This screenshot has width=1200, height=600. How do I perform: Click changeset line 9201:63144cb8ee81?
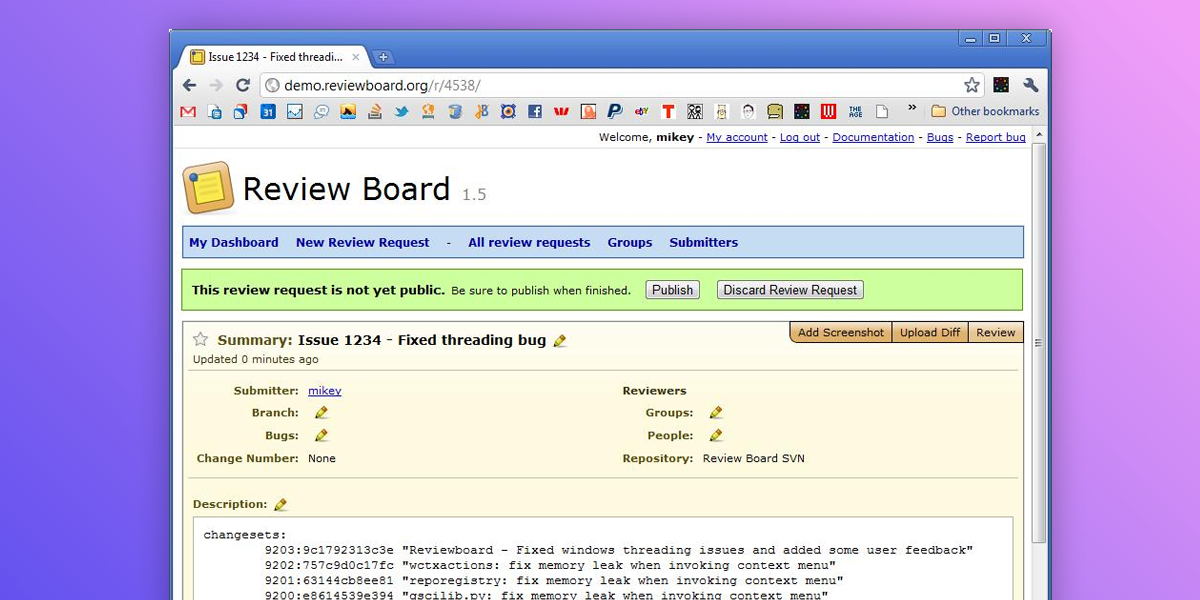[x=554, y=580]
